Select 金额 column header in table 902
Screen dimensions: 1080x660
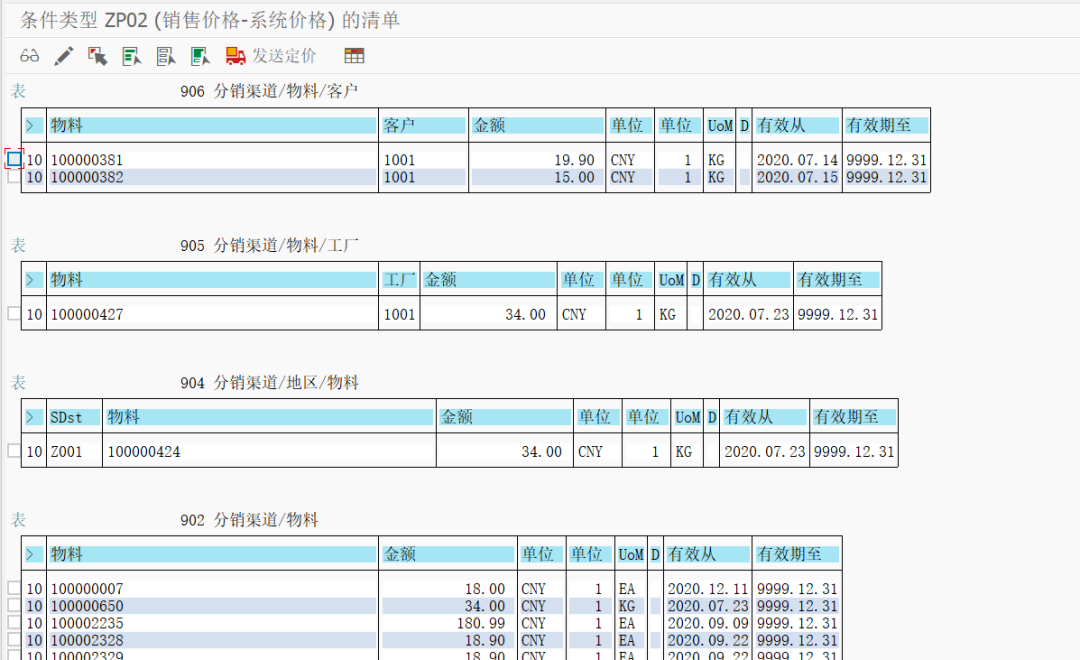[x=448, y=554]
